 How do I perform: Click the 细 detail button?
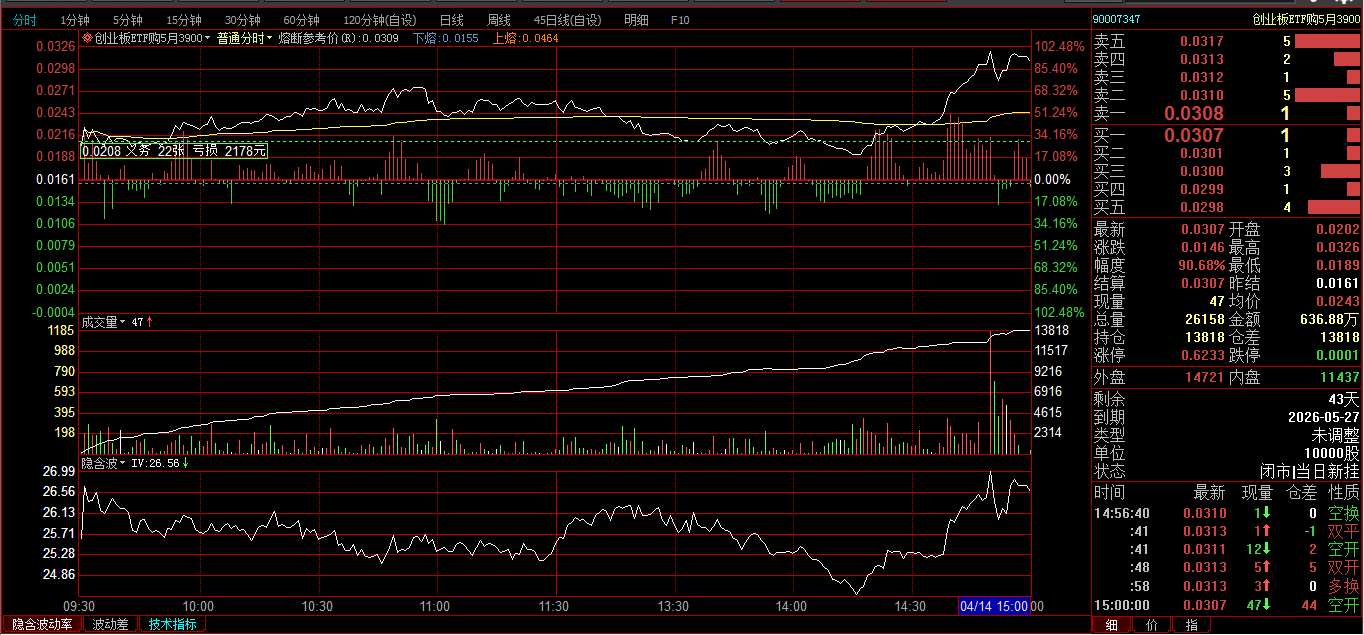1111,625
